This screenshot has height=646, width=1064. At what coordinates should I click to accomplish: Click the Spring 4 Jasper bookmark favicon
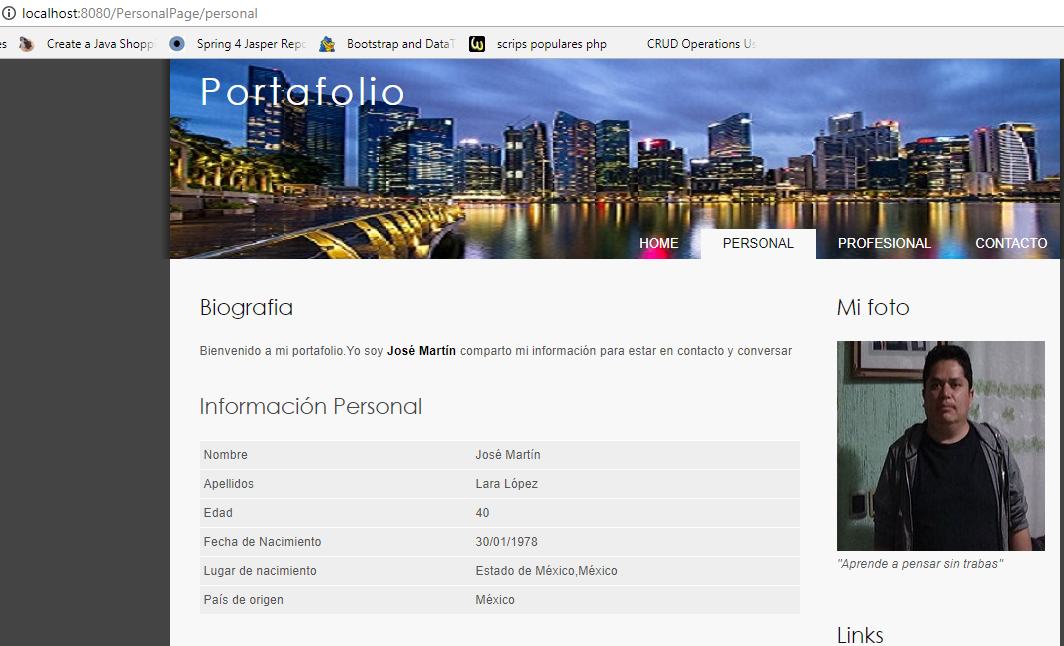(177, 44)
